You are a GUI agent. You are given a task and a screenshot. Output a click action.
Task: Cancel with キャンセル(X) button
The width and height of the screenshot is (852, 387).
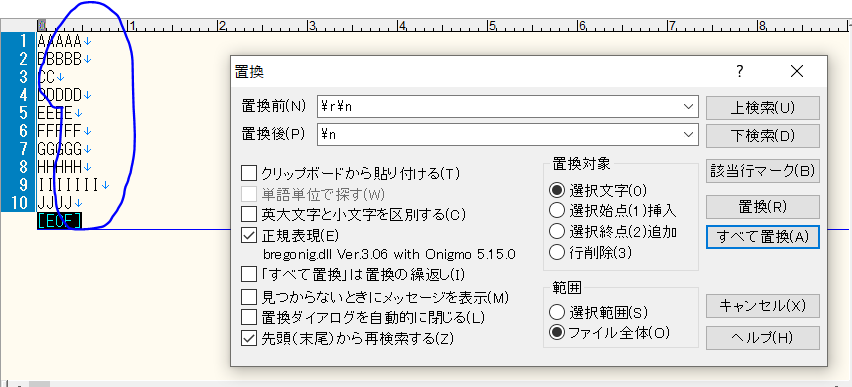762,306
